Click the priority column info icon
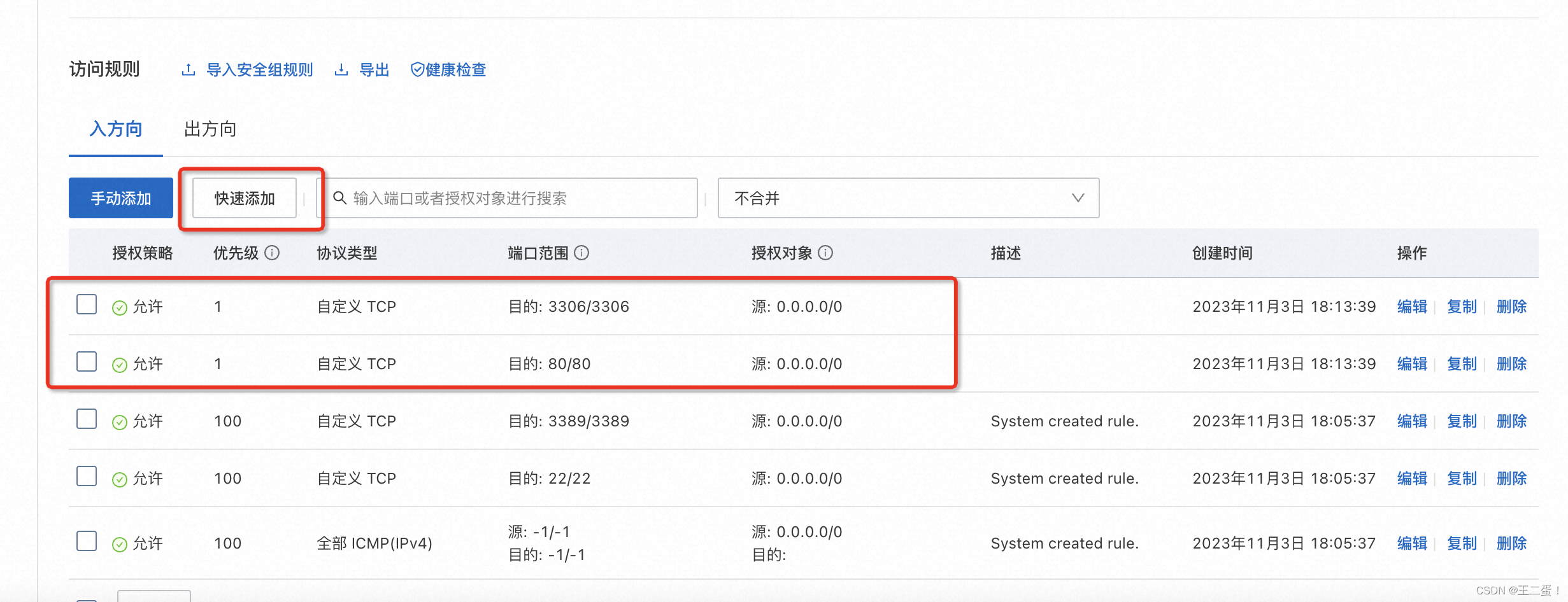 click(272, 253)
